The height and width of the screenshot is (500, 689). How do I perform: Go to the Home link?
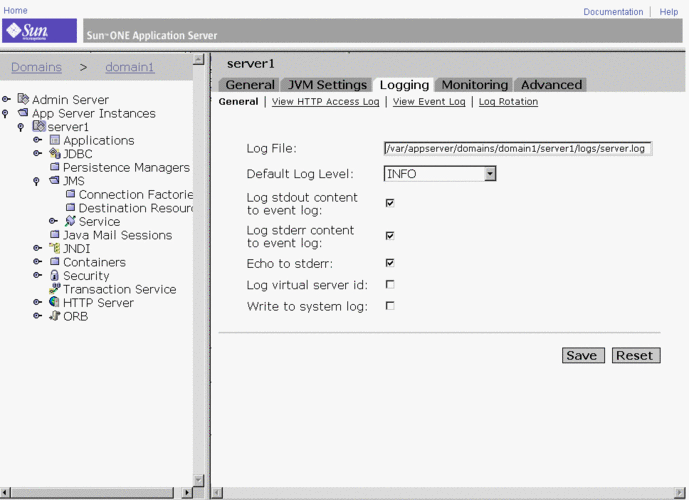pos(15,10)
